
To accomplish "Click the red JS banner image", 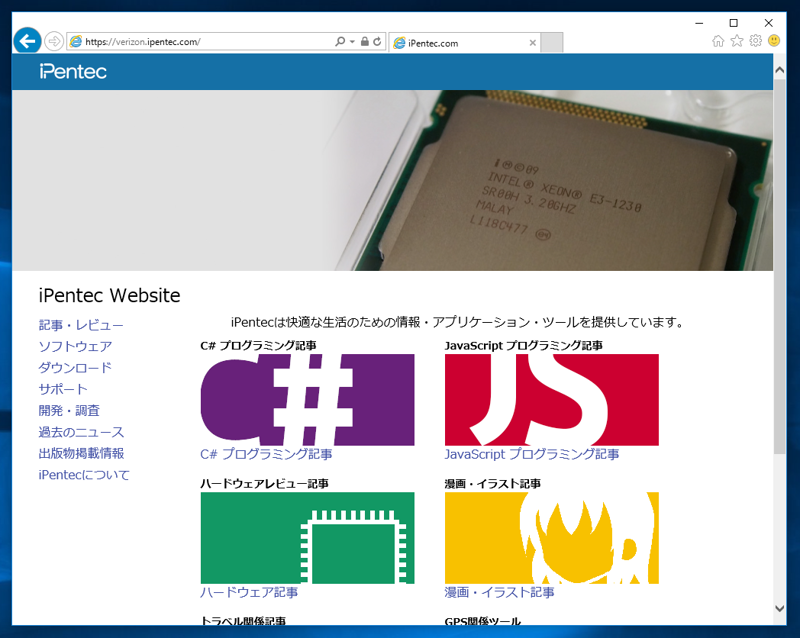I will (552, 400).
